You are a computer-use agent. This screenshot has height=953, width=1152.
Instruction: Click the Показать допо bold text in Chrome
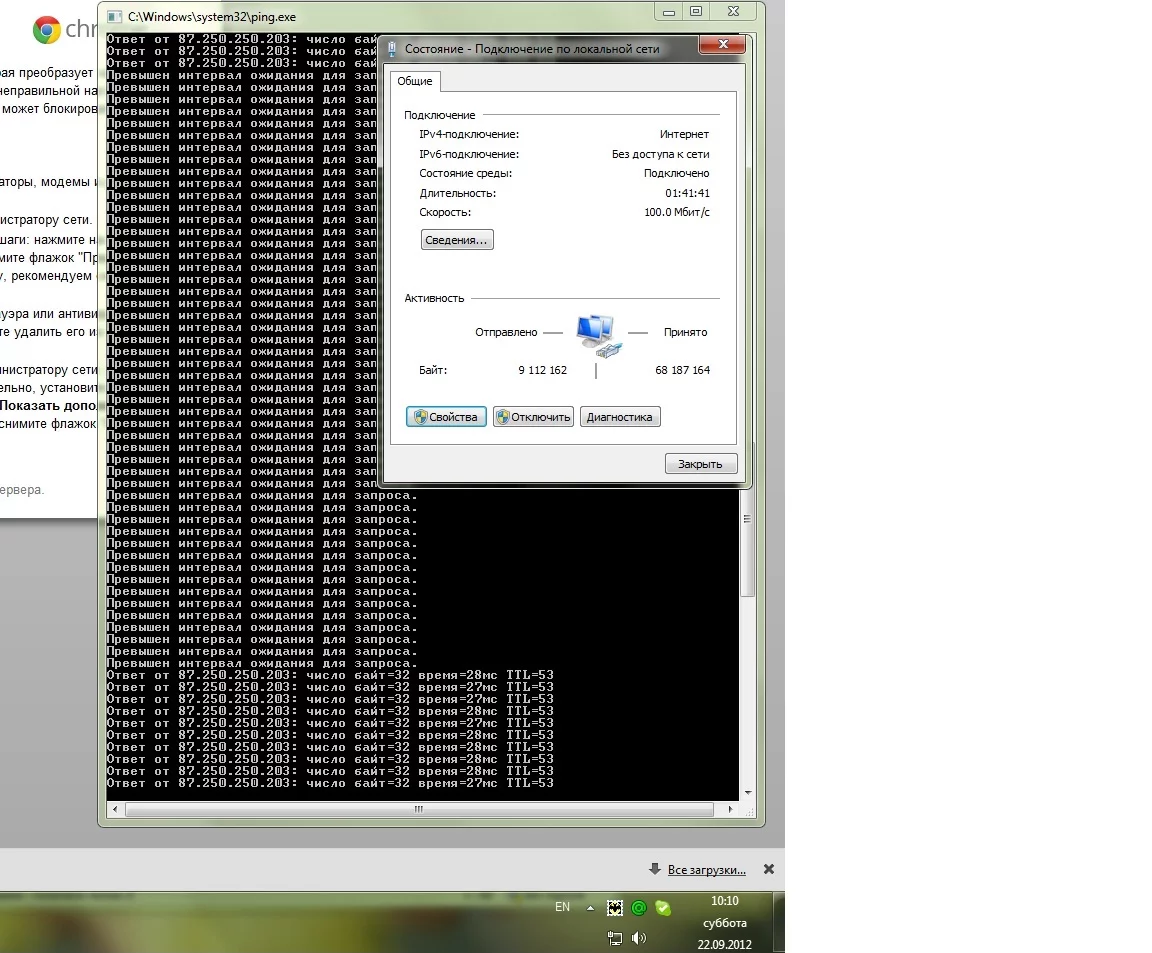[x=48, y=406]
